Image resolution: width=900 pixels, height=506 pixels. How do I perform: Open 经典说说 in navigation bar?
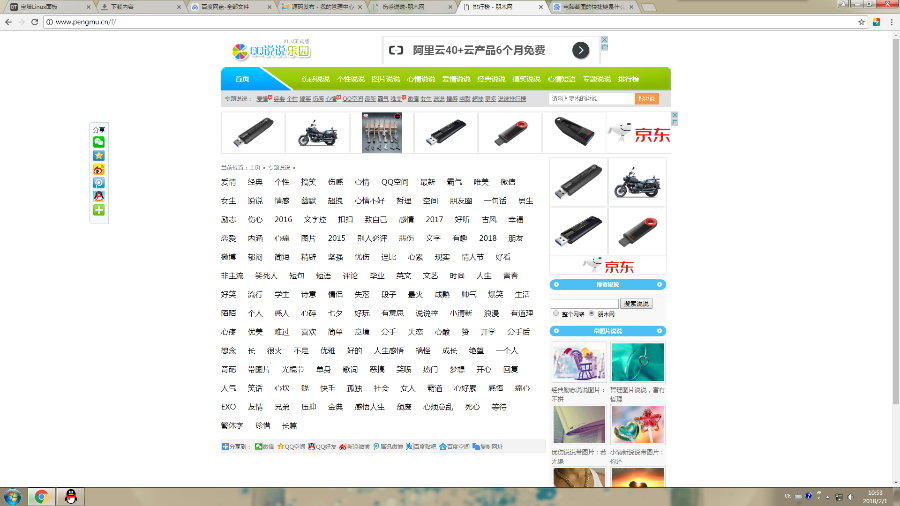coord(491,79)
